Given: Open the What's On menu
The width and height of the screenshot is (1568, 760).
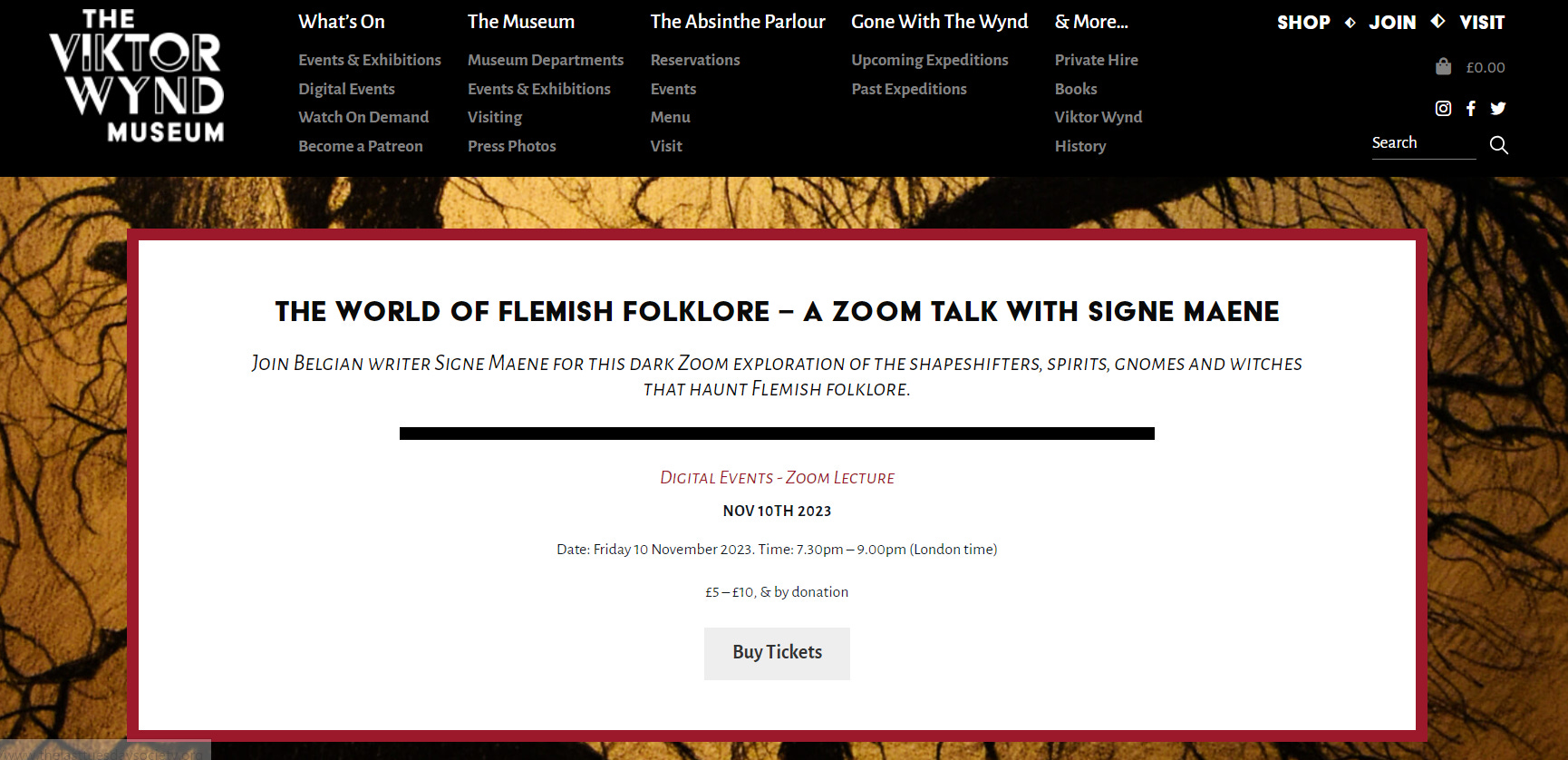Looking at the screenshot, I should click(x=341, y=21).
